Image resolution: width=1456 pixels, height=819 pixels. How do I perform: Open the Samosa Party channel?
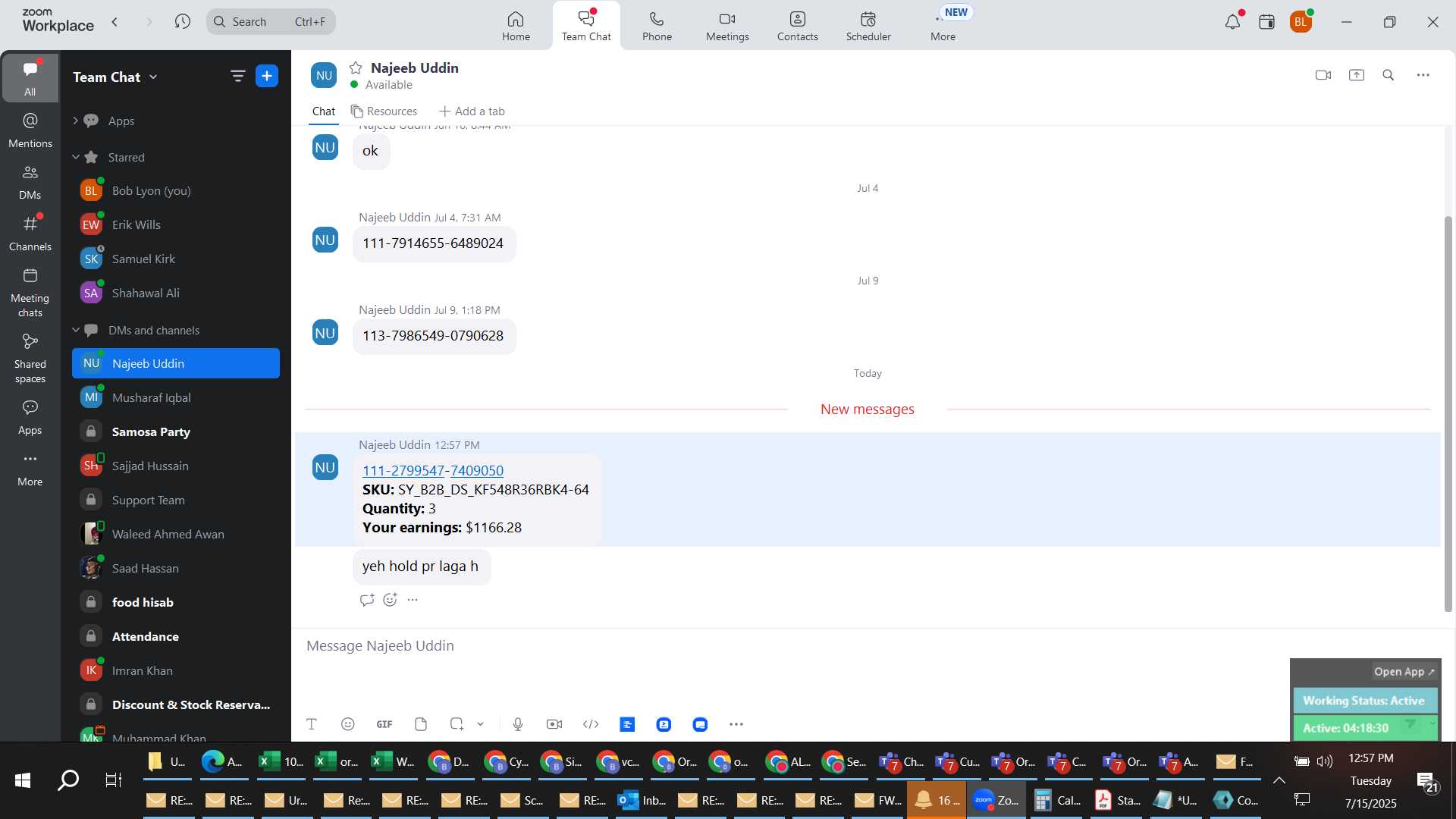(x=176, y=431)
